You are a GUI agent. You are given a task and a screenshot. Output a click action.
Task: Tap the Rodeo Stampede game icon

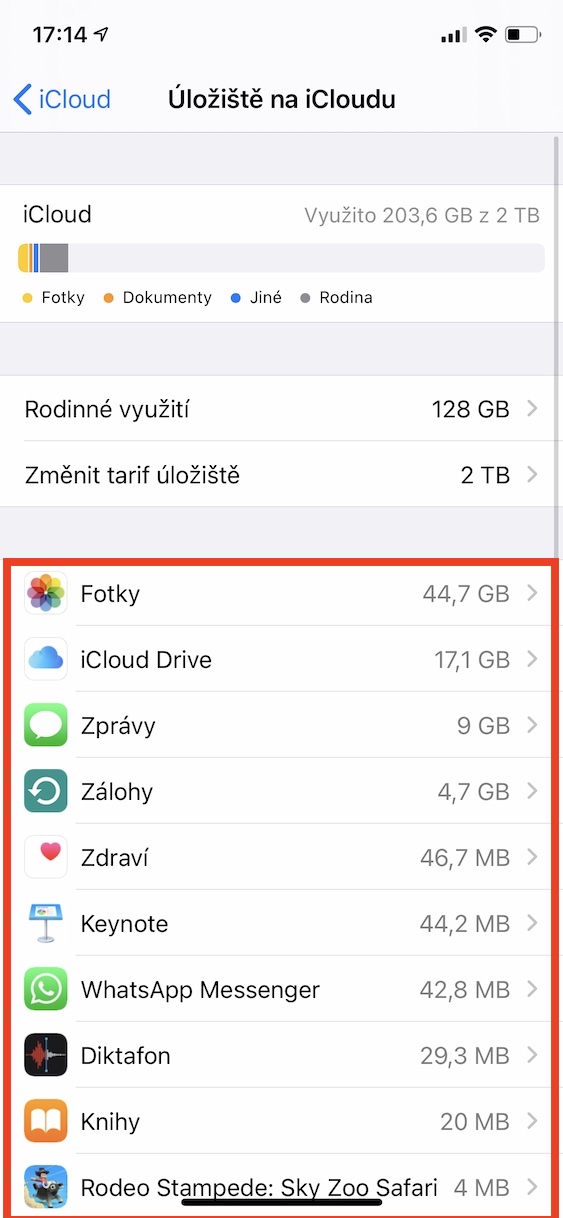(x=45, y=1187)
